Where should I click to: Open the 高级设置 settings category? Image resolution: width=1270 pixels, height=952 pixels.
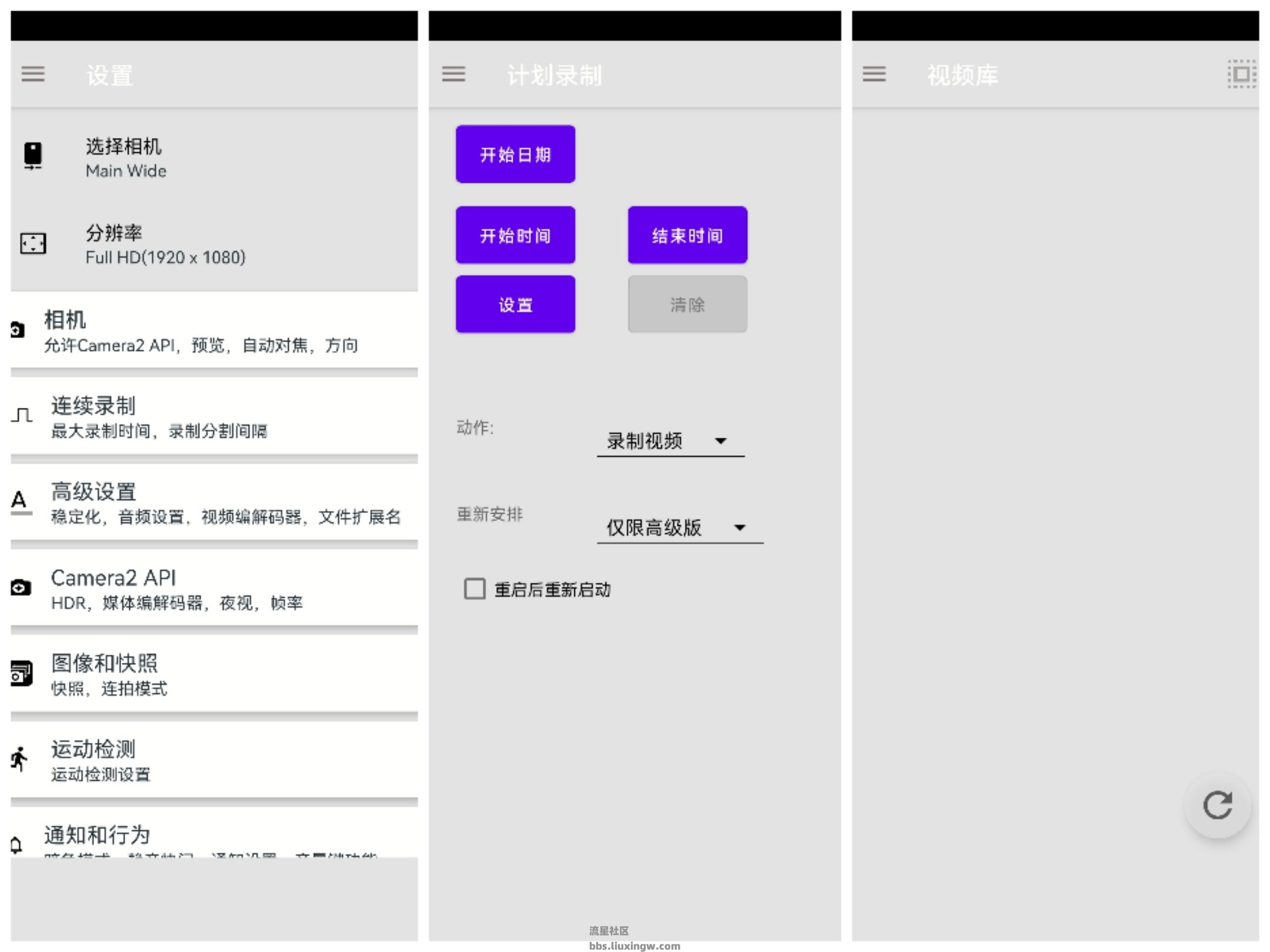[214, 502]
